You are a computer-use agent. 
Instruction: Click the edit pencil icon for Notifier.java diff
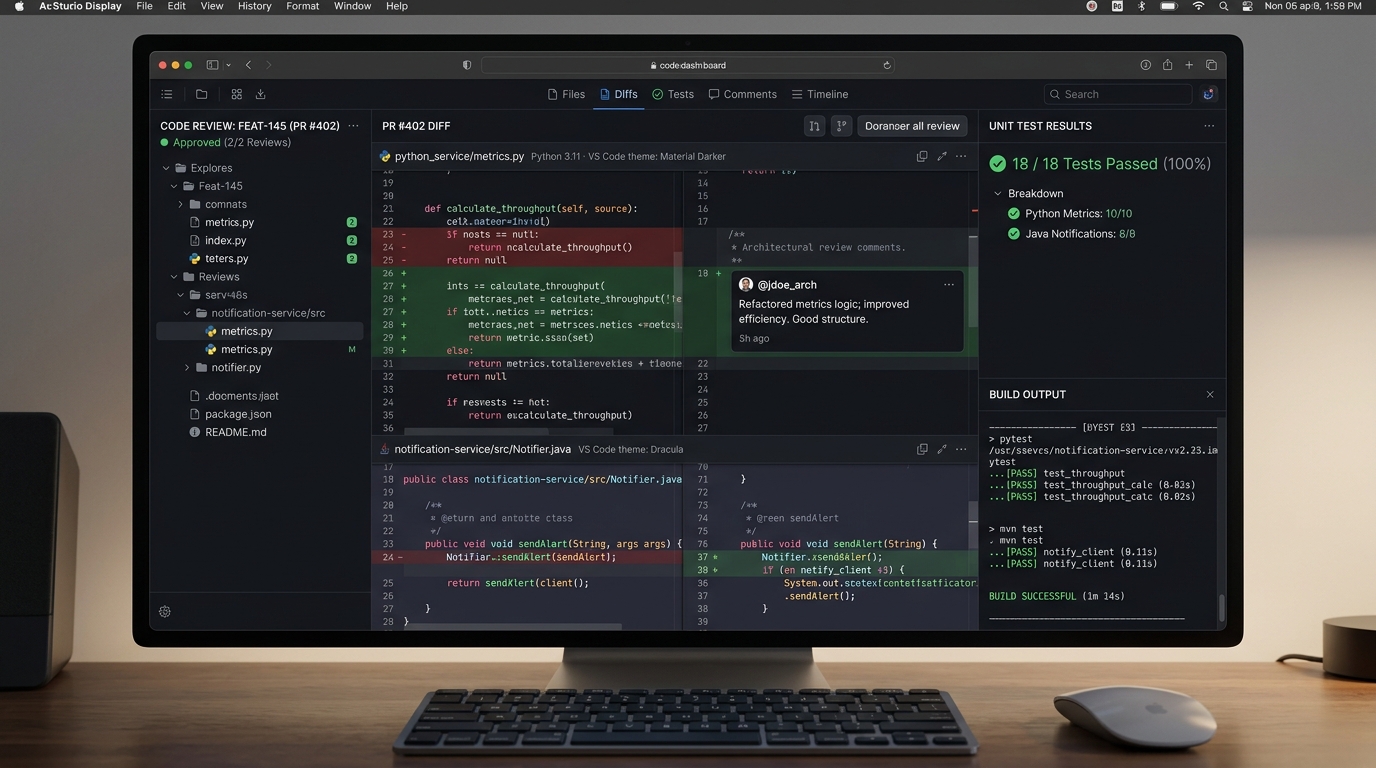[942, 449]
